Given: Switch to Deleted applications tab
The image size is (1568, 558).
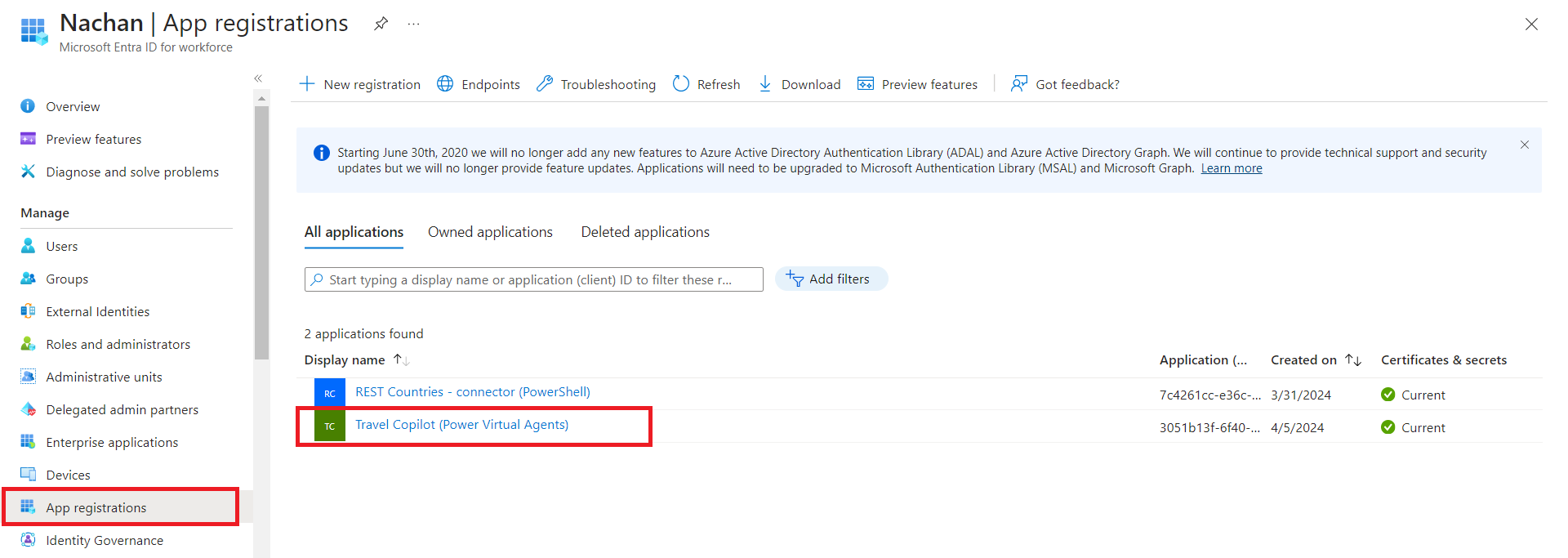Looking at the screenshot, I should pos(645,232).
